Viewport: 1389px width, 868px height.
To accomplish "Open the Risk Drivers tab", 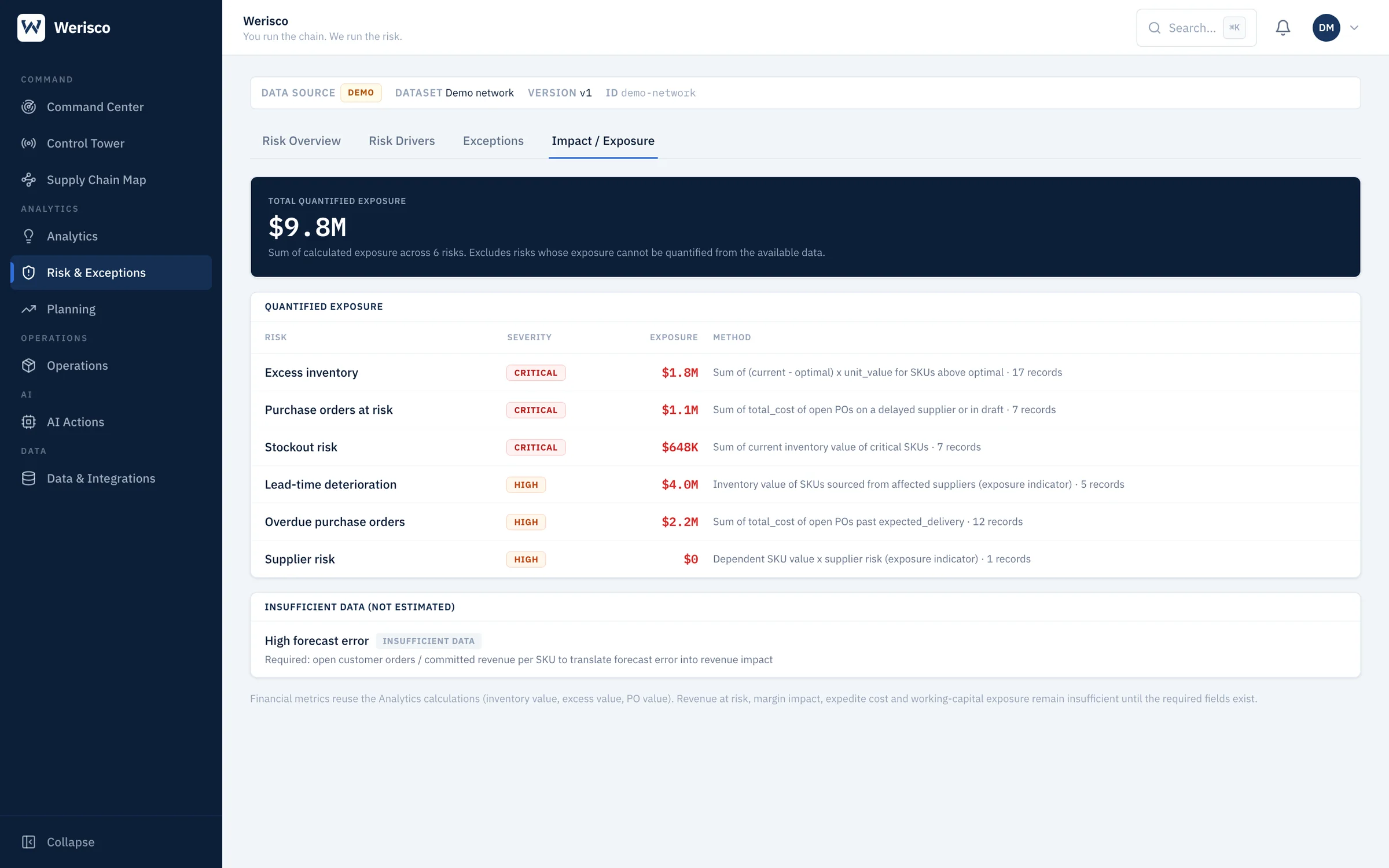I will click(x=402, y=141).
